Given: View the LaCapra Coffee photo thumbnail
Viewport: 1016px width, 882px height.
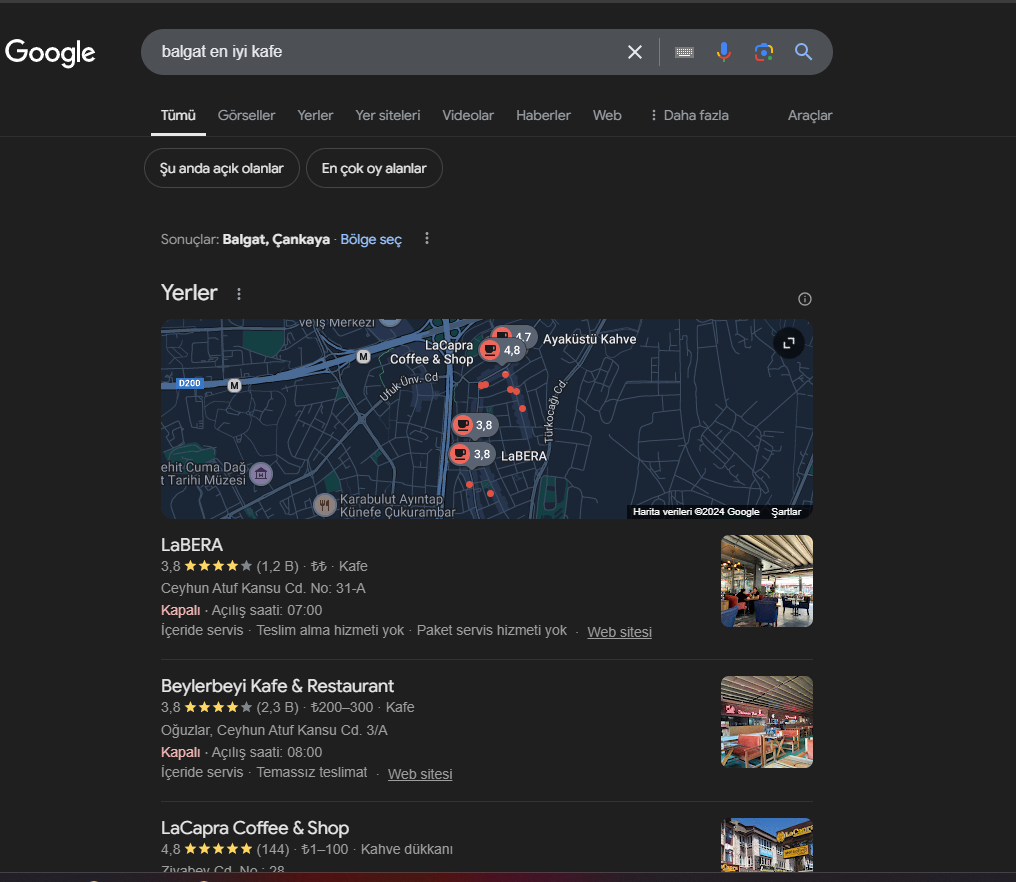Looking at the screenshot, I should pyautogui.click(x=767, y=844).
